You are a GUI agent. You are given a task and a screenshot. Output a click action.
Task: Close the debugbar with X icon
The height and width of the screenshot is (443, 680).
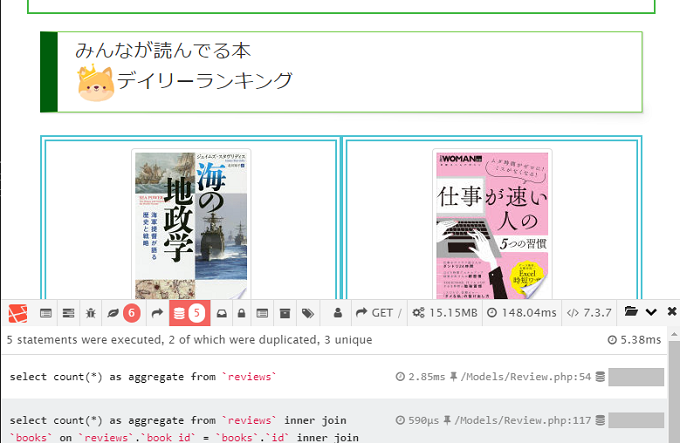[672, 311]
